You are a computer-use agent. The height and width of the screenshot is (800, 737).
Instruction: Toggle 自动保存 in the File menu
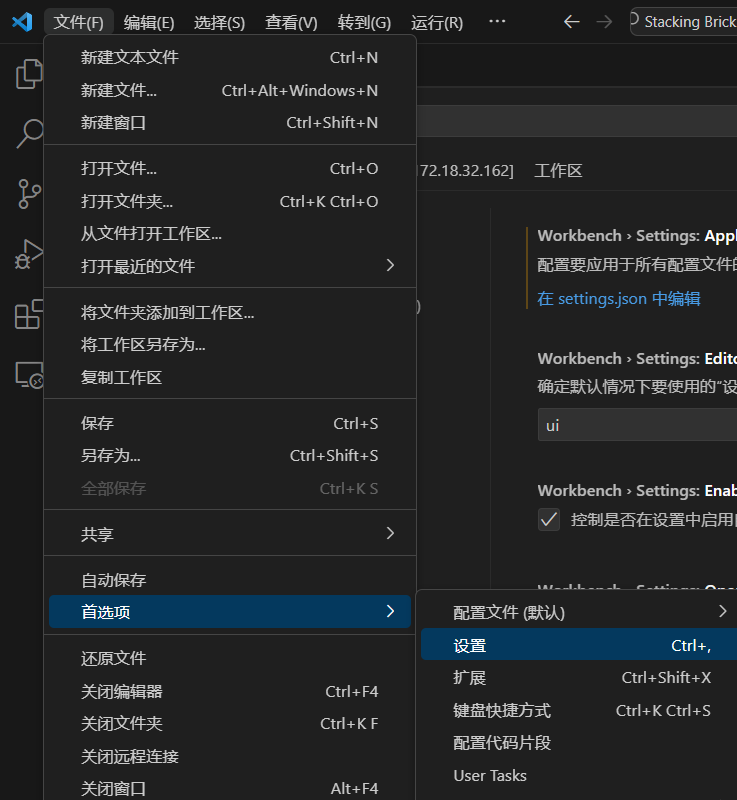[x=113, y=580]
